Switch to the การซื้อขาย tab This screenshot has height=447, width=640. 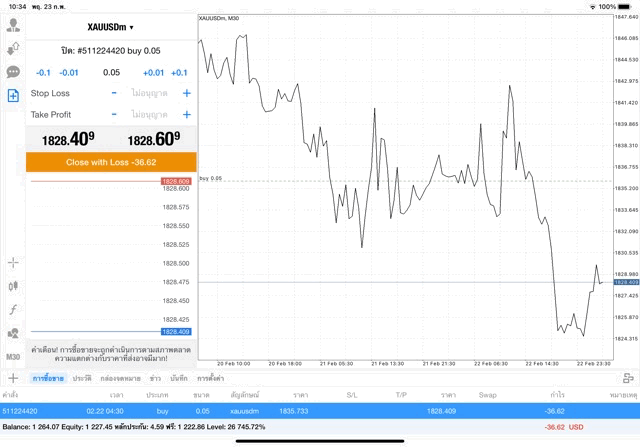point(48,378)
